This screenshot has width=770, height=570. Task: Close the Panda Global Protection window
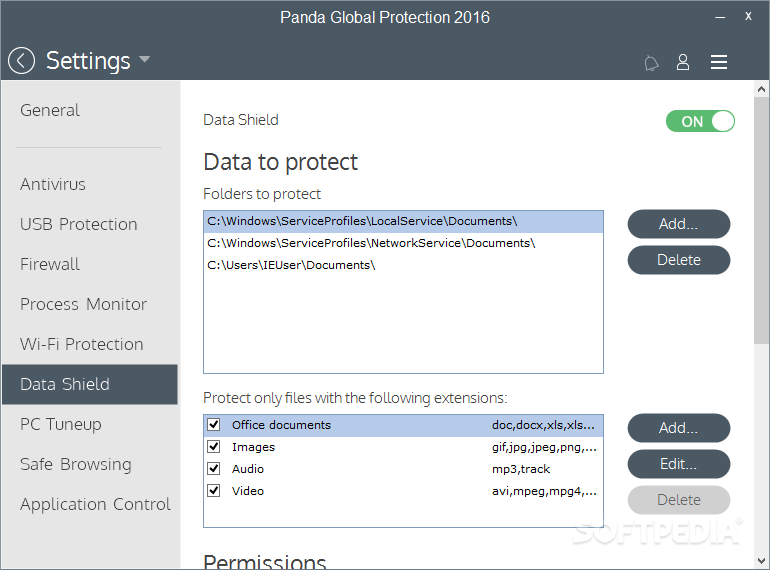(748, 16)
